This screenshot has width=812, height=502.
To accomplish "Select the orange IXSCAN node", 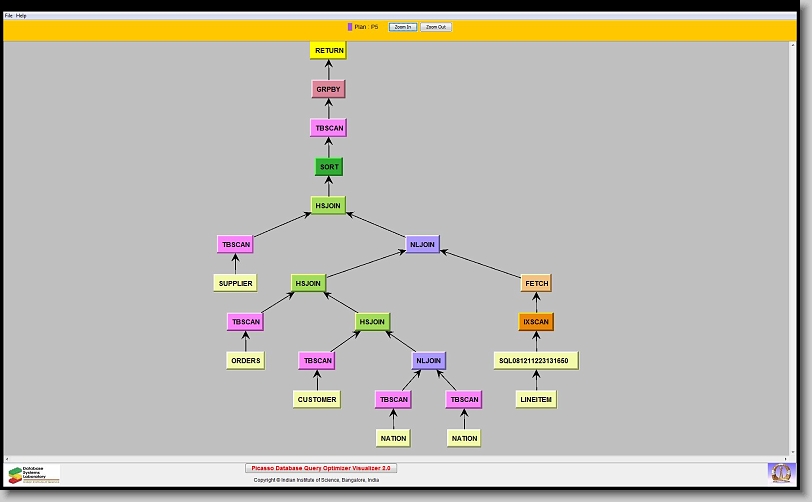I will click(x=536, y=322).
